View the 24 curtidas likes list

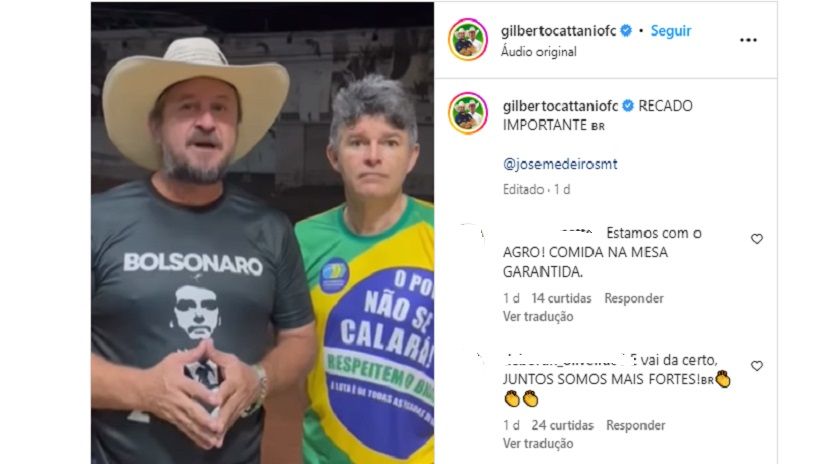pos(562,425)
